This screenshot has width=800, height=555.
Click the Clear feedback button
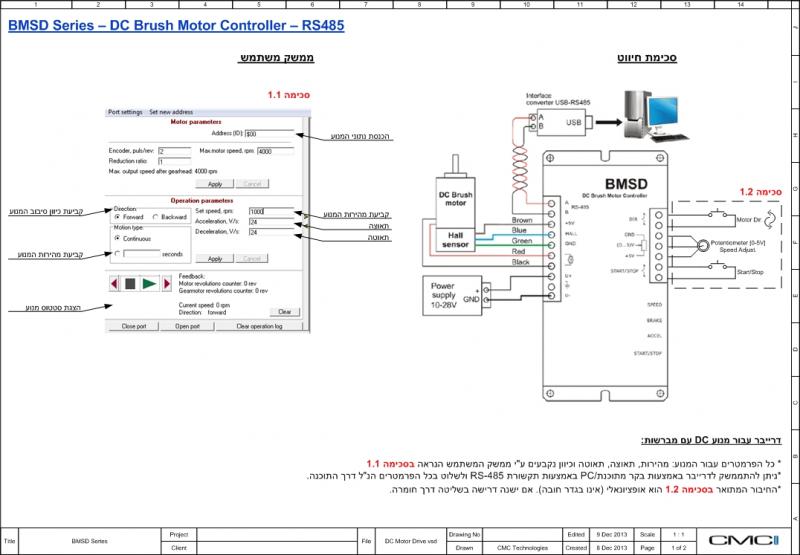pos(285,312)
